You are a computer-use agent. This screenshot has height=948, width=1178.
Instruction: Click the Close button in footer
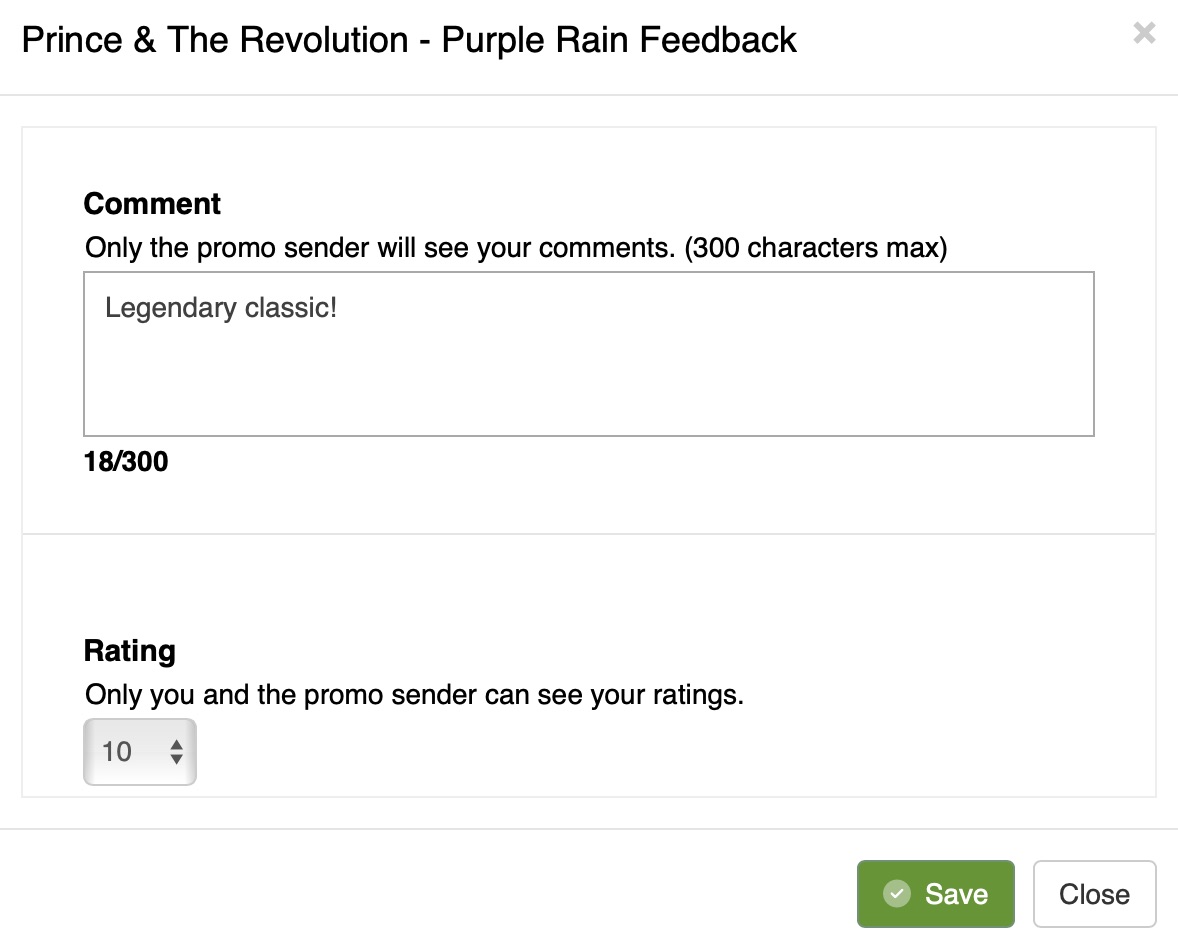[x=1094, y=893]
